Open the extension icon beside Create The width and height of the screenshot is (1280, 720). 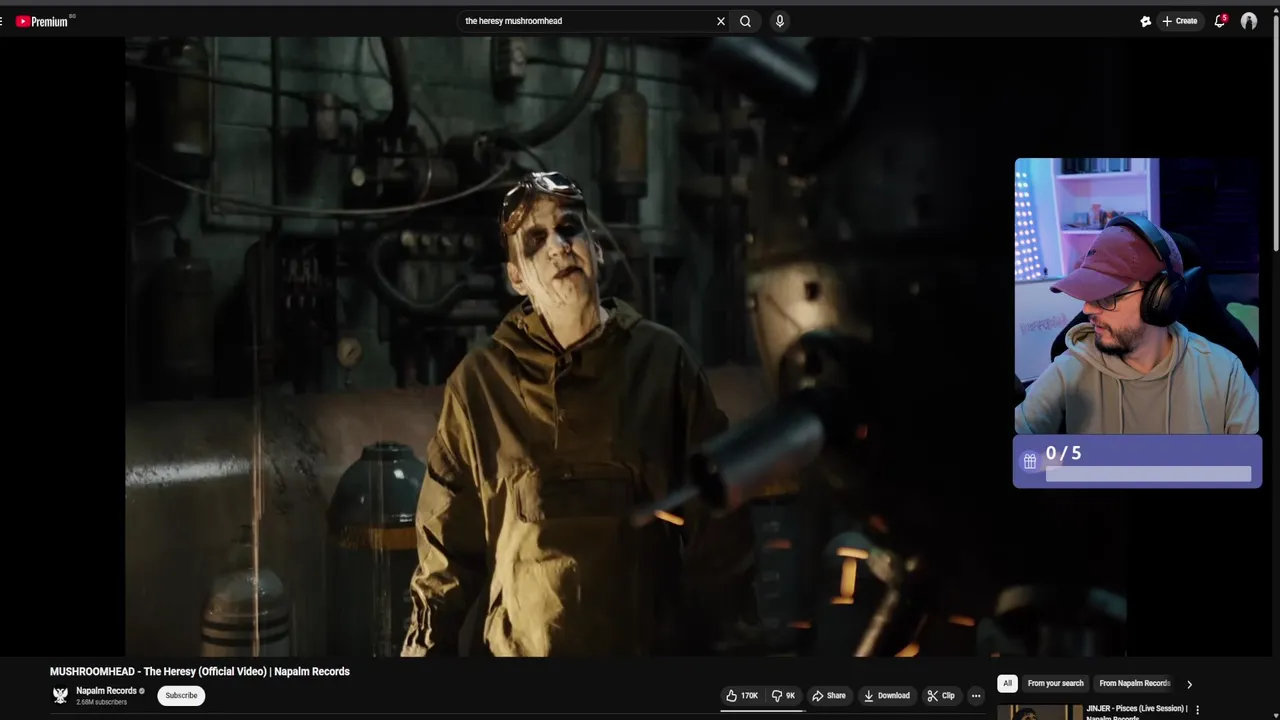coord(1146,21)
